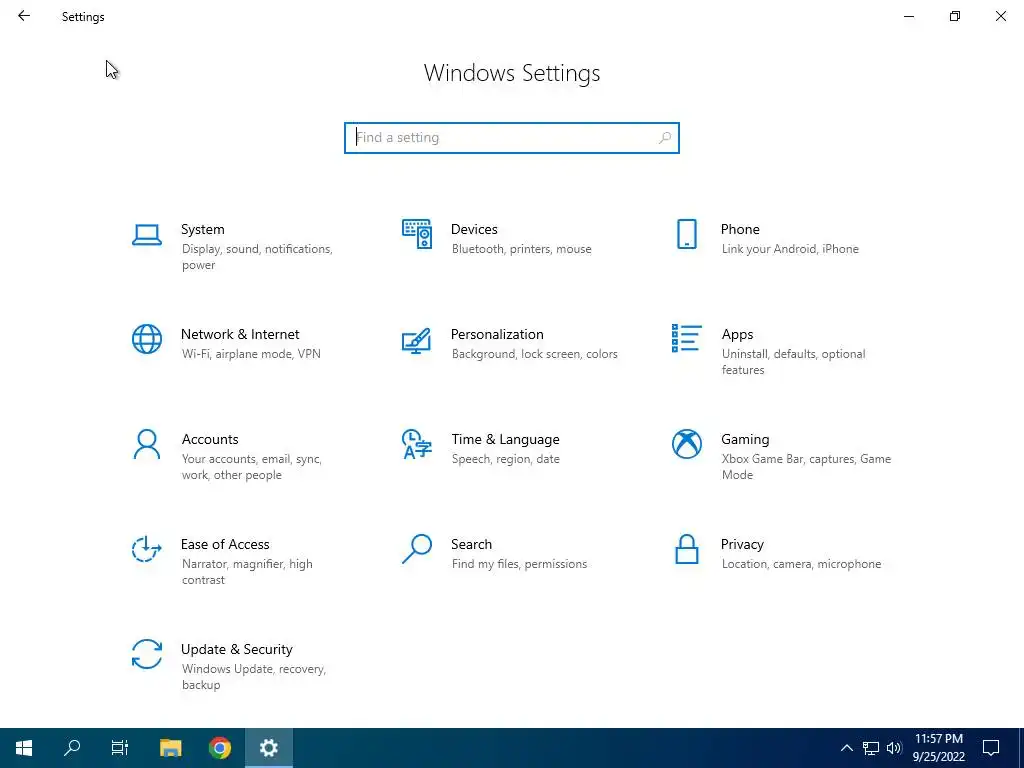Screen dimensions: 1024x768
Task: Open the Apps settings title
Action: pyautogui.click(x=737, y=335)
